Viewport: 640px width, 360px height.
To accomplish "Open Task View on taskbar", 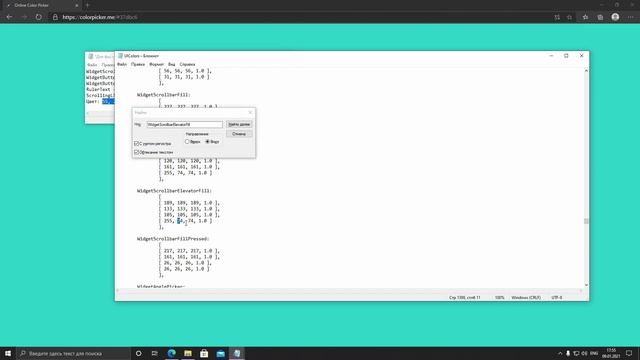I will pos(155,353).
